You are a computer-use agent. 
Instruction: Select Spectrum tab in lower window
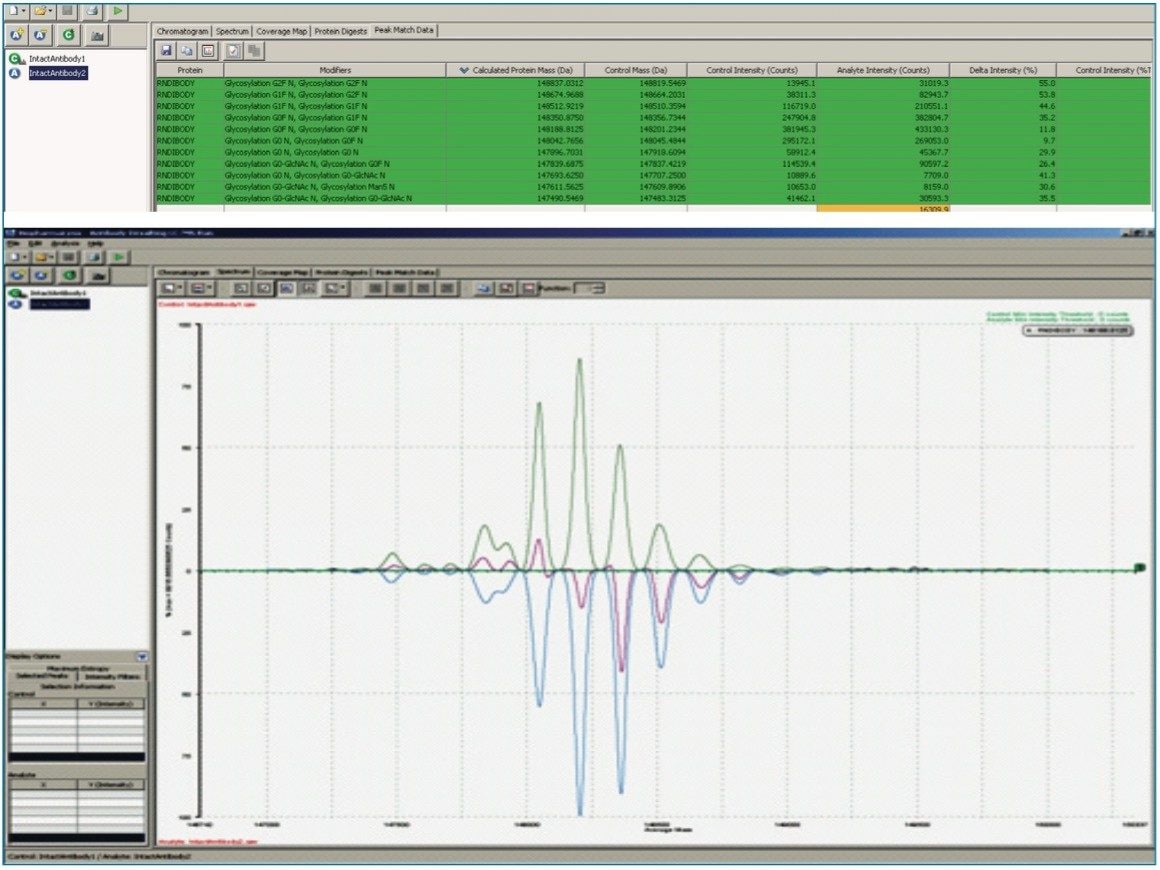point(233,272)
